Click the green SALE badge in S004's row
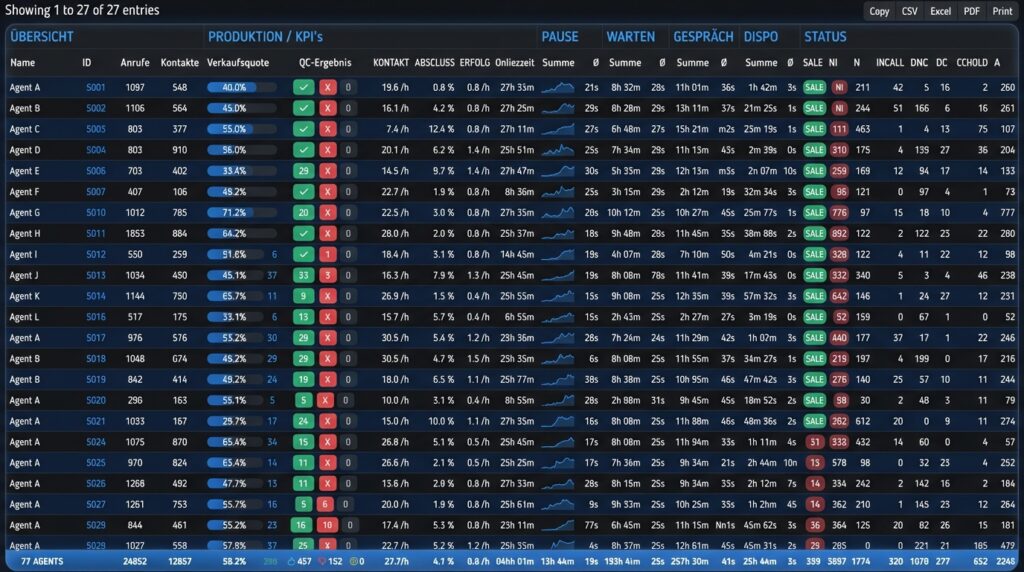Screen dimensions: 1024x572 [814, 150]
